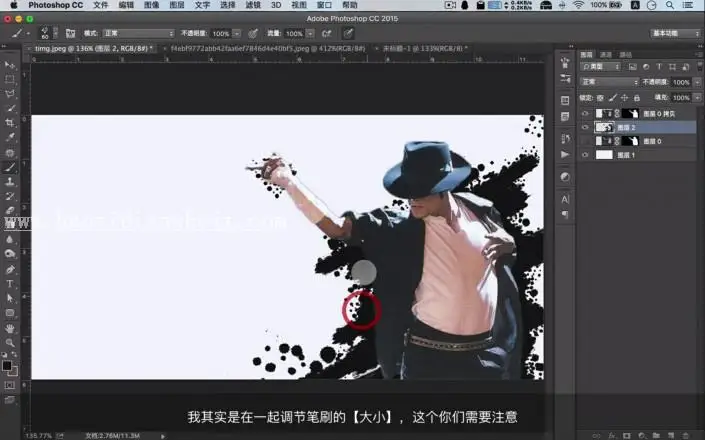Click the background color swatch
Image resolution: width=705 pixels, height=440 pixels.
click(x=13, y=371)
